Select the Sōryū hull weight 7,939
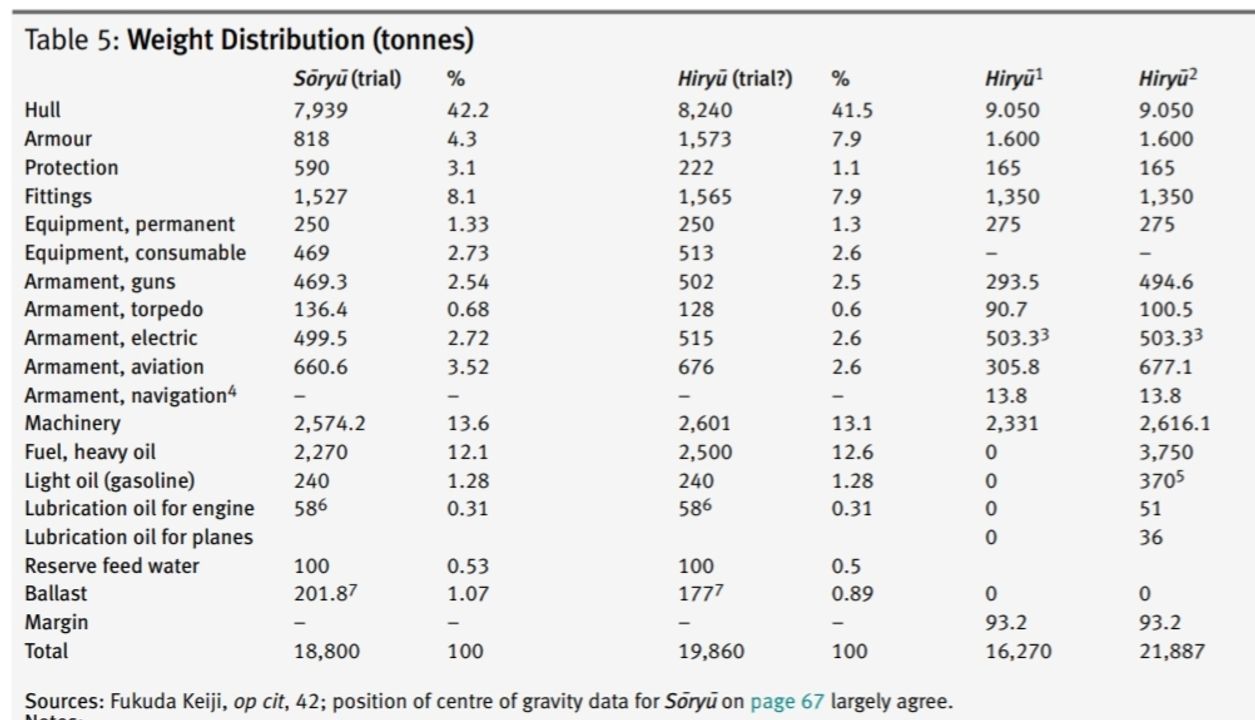 (319, 110)
